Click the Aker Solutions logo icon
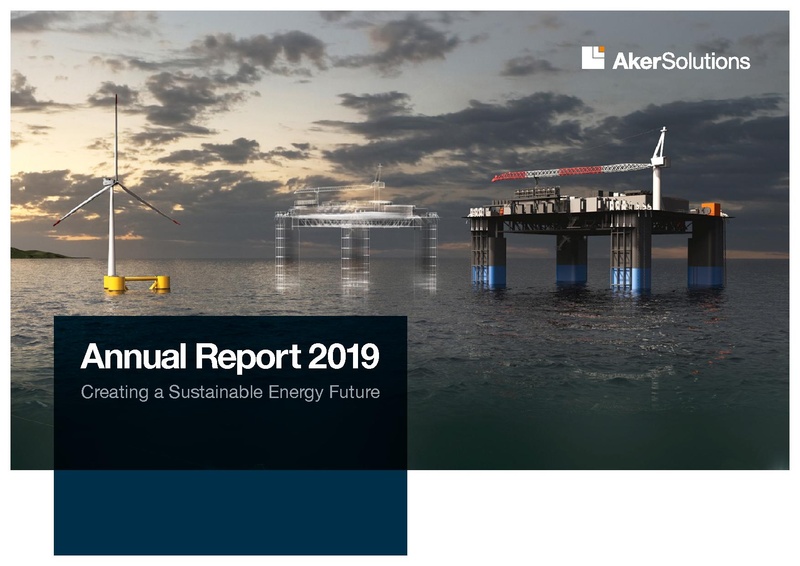The image size is (800, 566). click(593, 58)
